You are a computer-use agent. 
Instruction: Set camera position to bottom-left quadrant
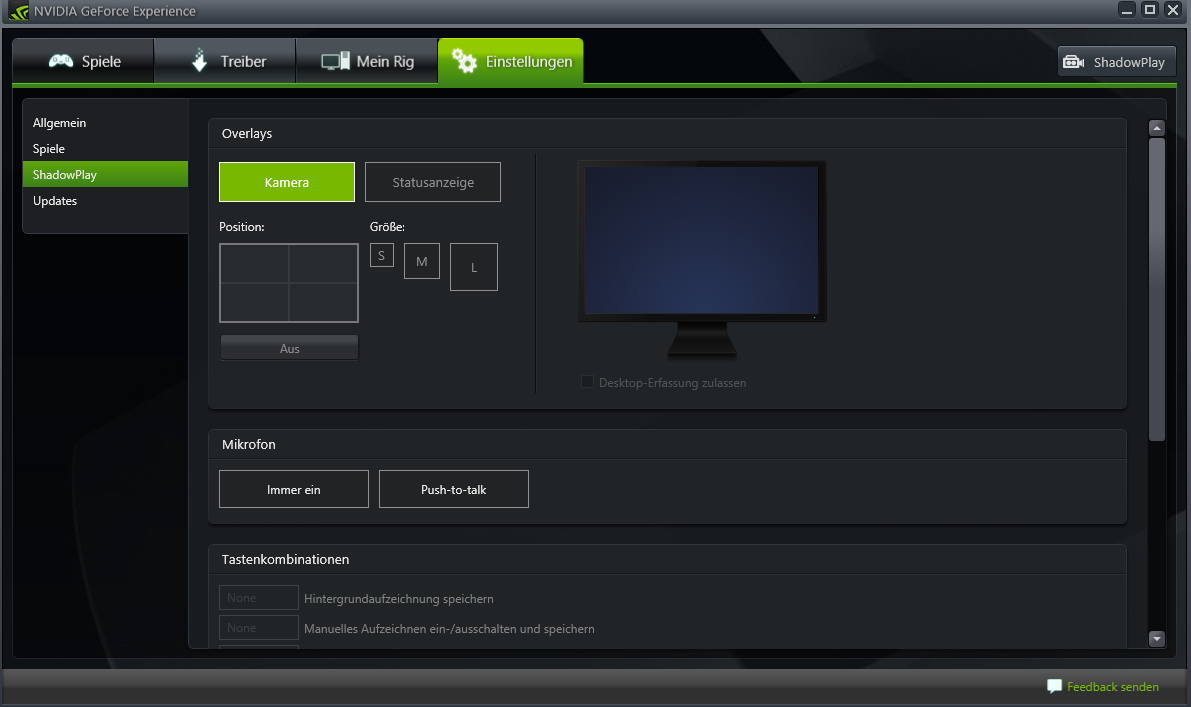point(254,302)
